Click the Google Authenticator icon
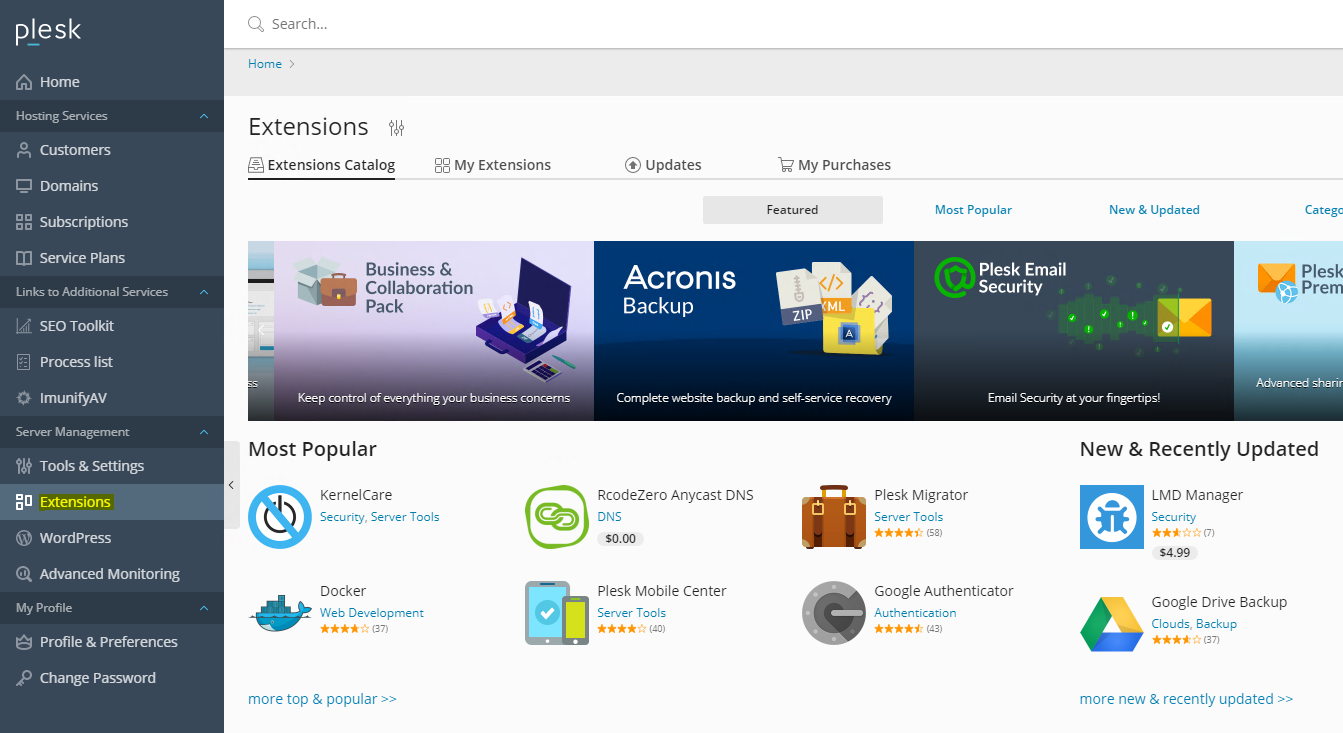This screenshot has width=1343, height=733. [834, 613]
